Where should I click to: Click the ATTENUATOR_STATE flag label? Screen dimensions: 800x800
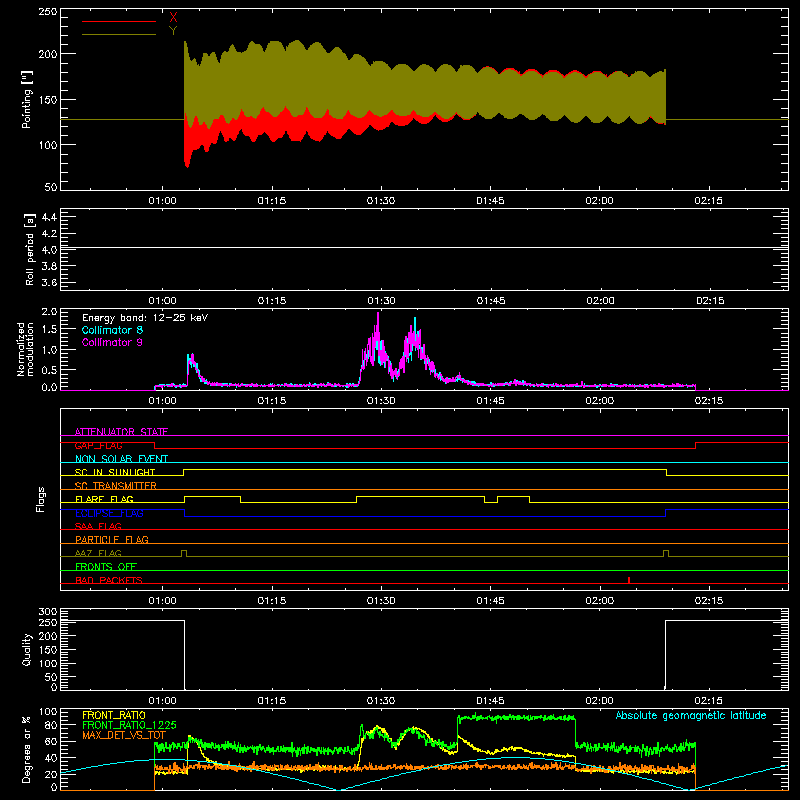pos(121,432)
